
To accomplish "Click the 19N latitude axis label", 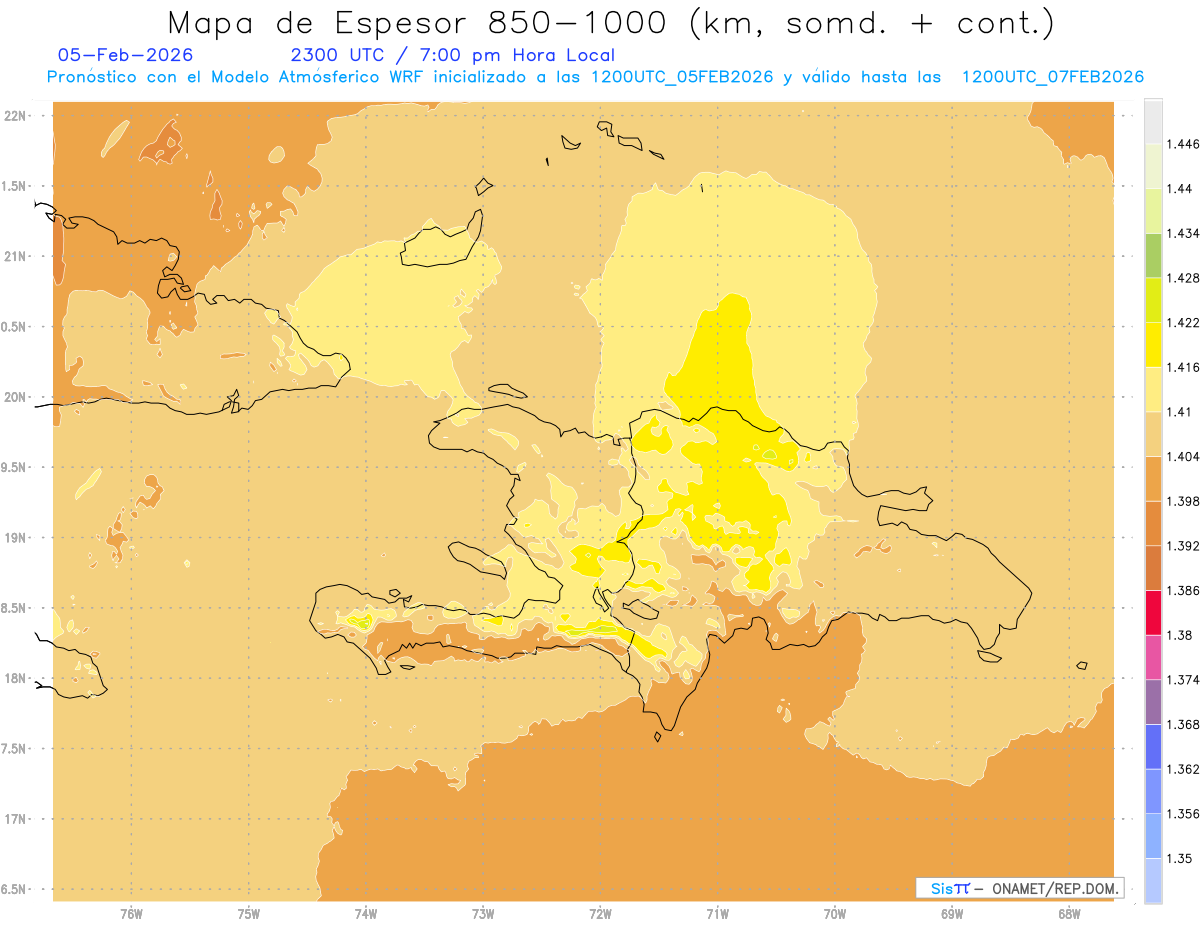I will pyautogui.click(x=17, y=538).
